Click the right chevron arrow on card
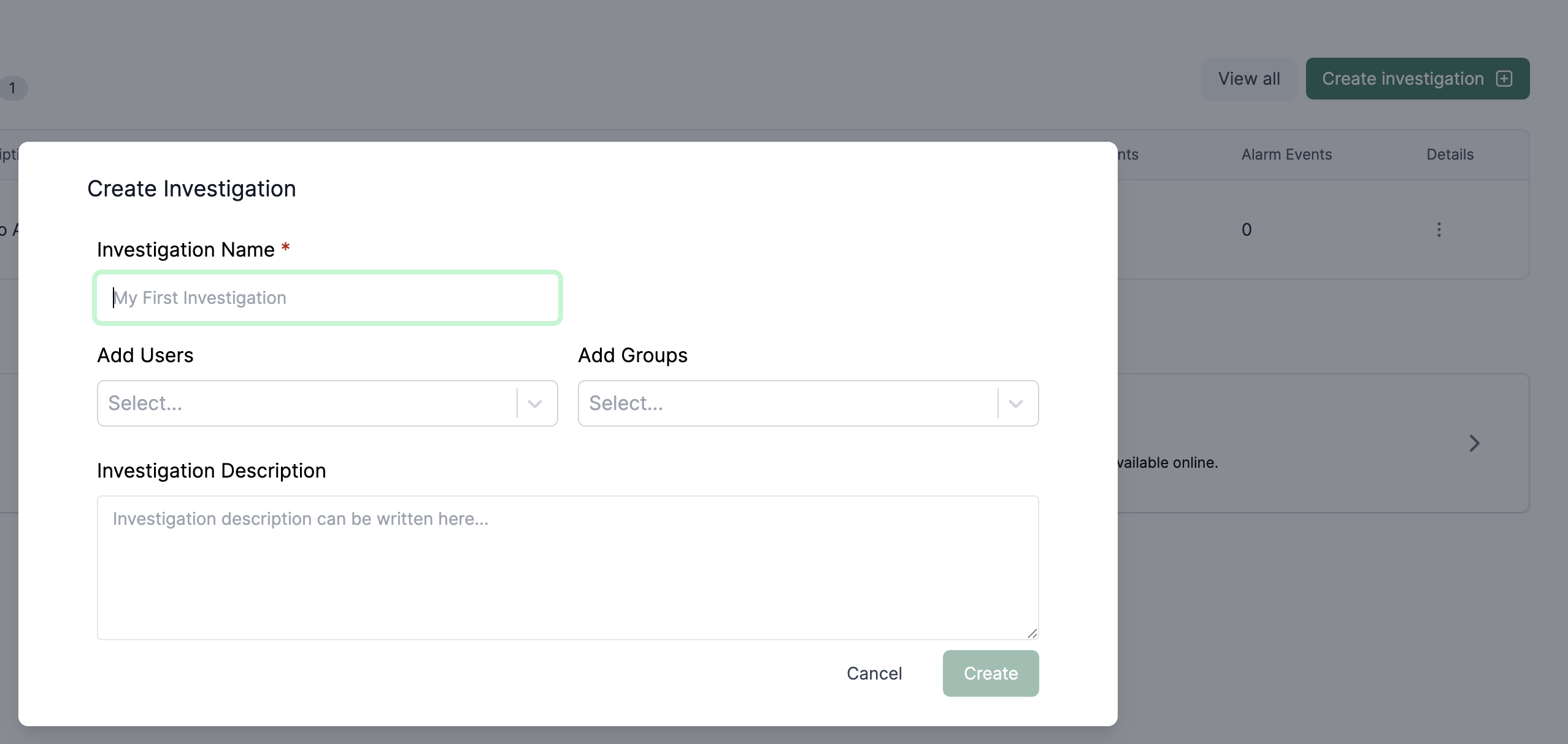 (x=1475, y=443)
